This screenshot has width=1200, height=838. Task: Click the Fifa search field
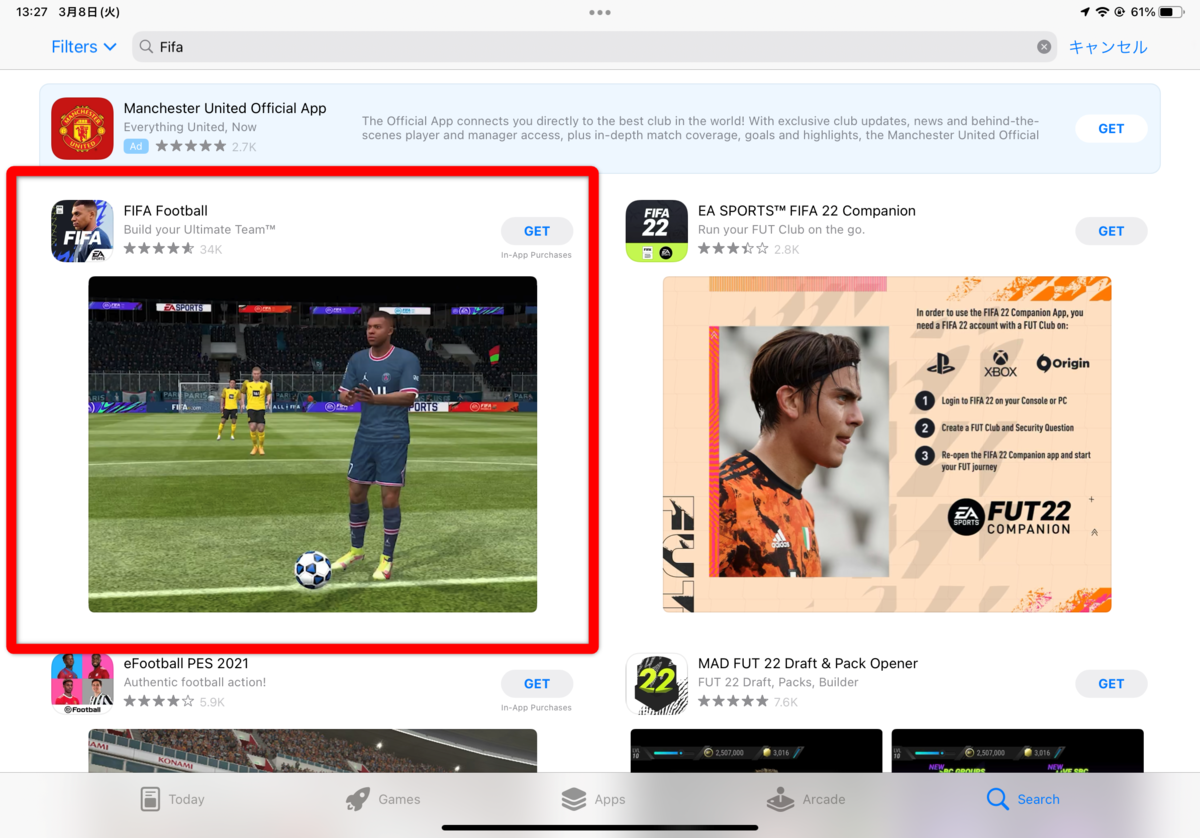(x=595, y=47)
